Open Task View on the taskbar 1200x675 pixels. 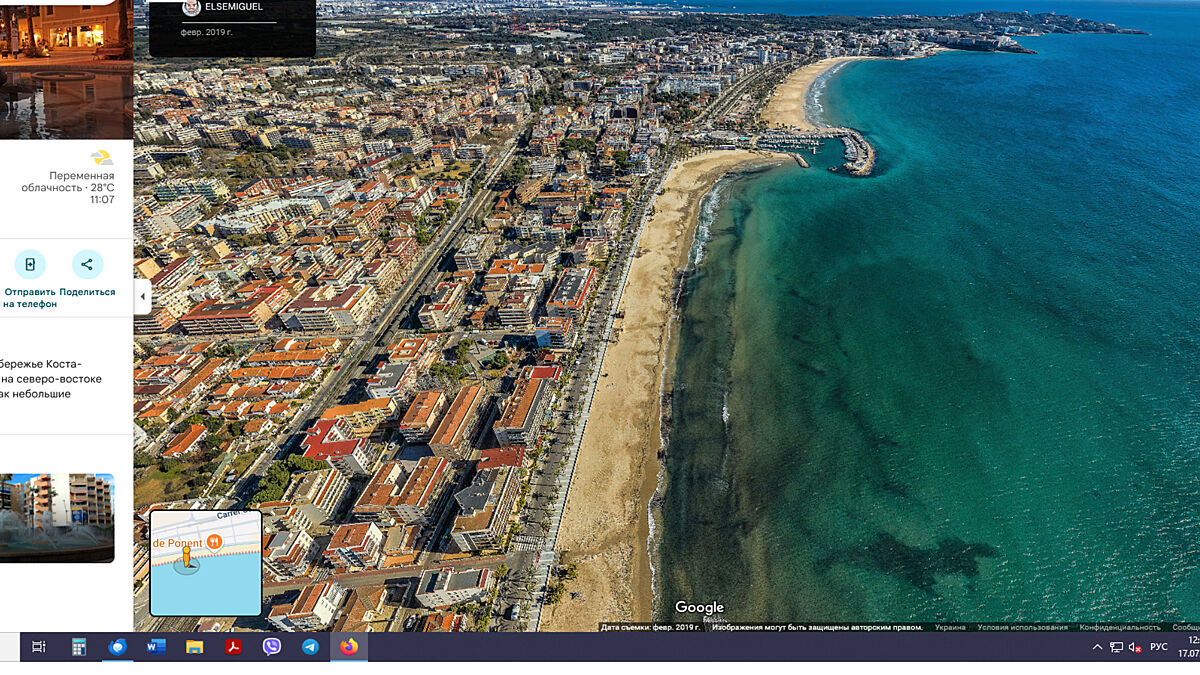(x=39, y=647)
